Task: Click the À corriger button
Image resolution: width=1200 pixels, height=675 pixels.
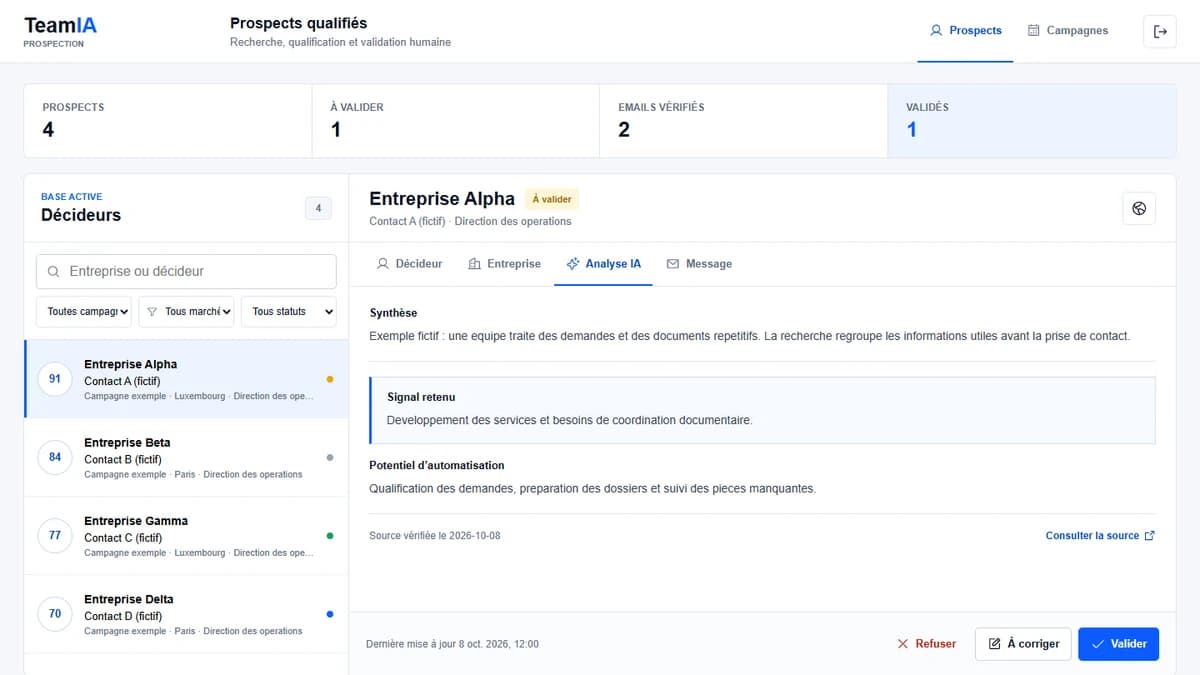Action: (x=1024, y=644)
